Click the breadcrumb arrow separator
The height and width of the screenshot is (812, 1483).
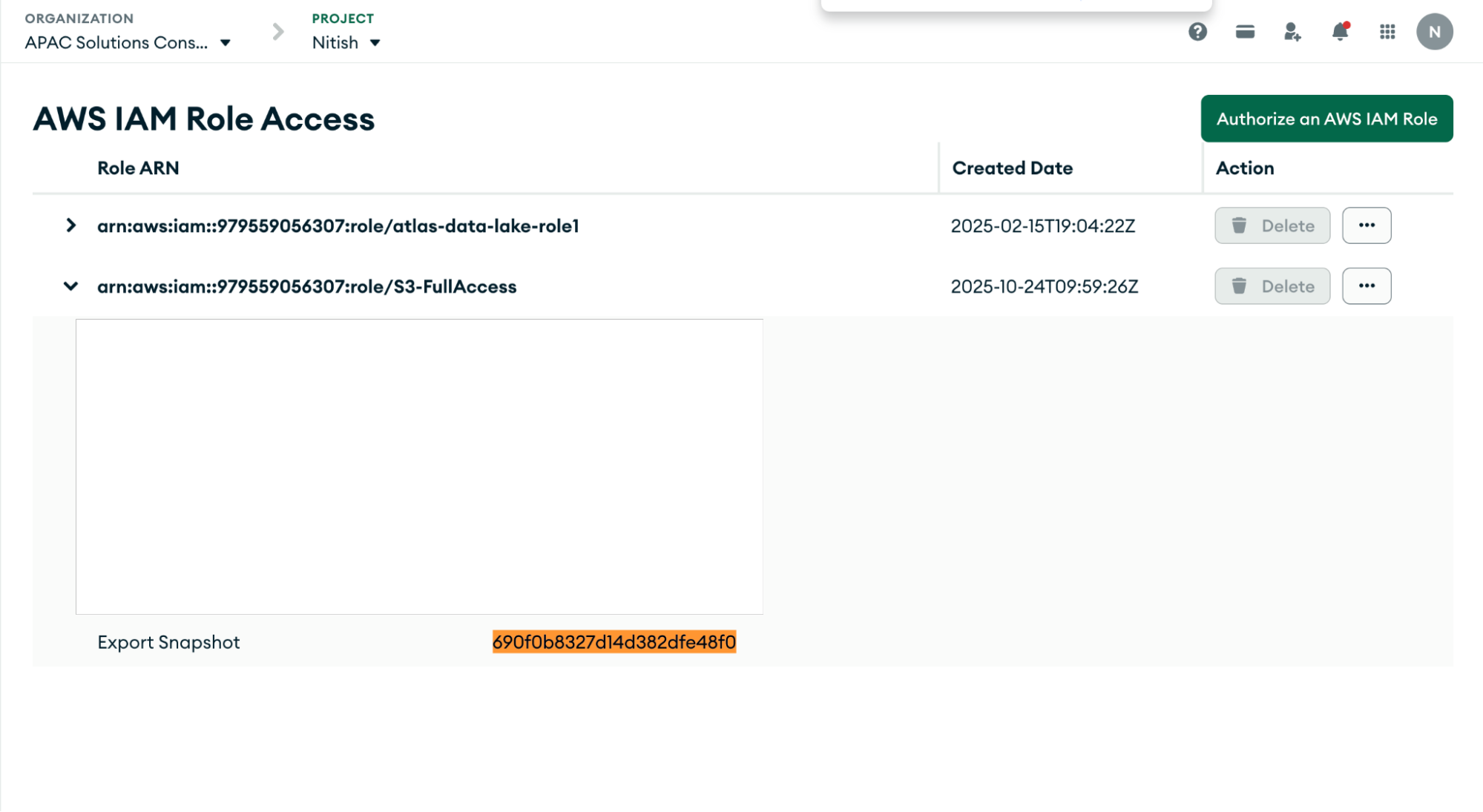point(278,32)
